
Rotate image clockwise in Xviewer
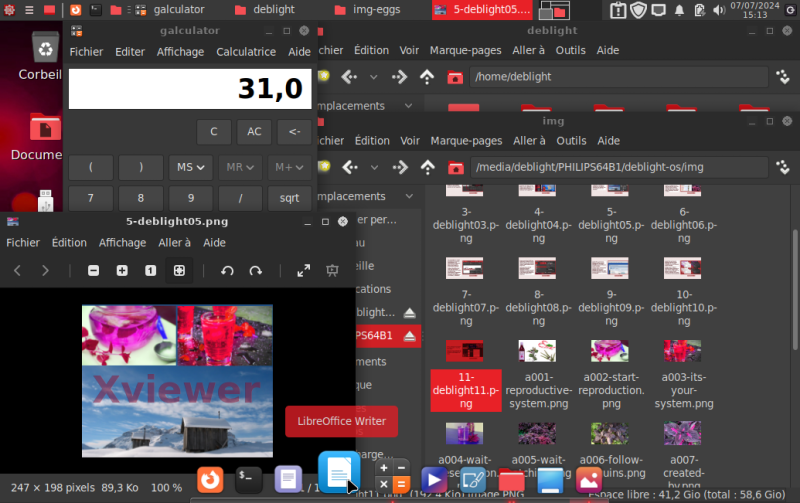tap(256, 271)
